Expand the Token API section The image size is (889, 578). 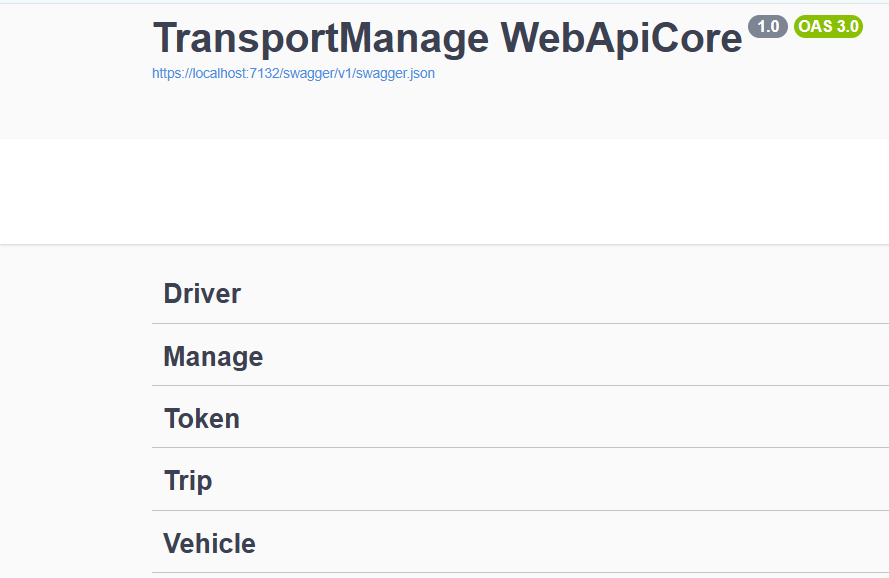click(201, 418)
